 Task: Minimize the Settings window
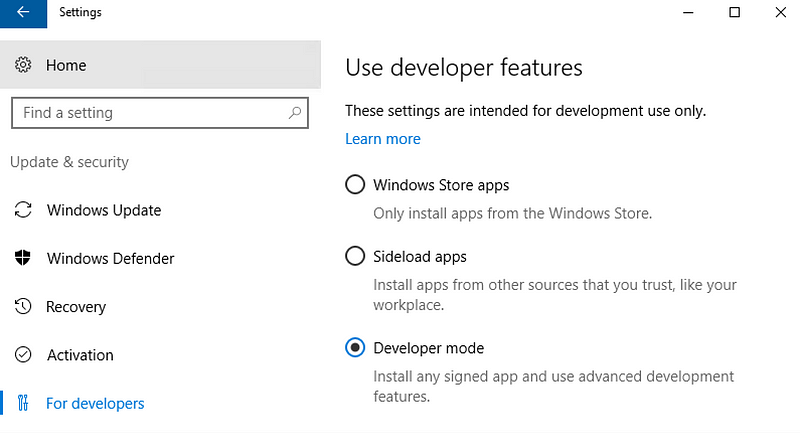click(688, 12)
